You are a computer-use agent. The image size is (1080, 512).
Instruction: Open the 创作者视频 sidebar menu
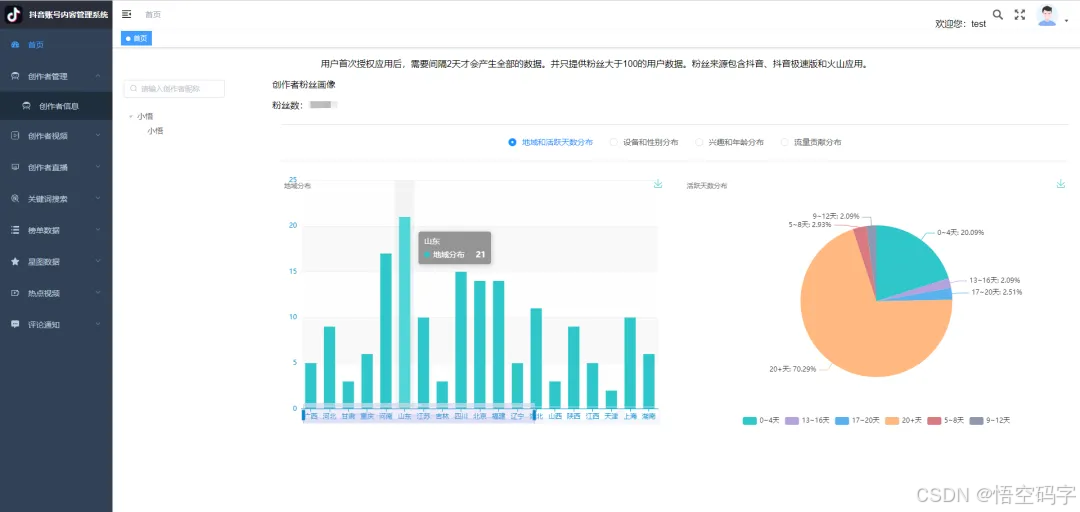[x=56, y=136]
